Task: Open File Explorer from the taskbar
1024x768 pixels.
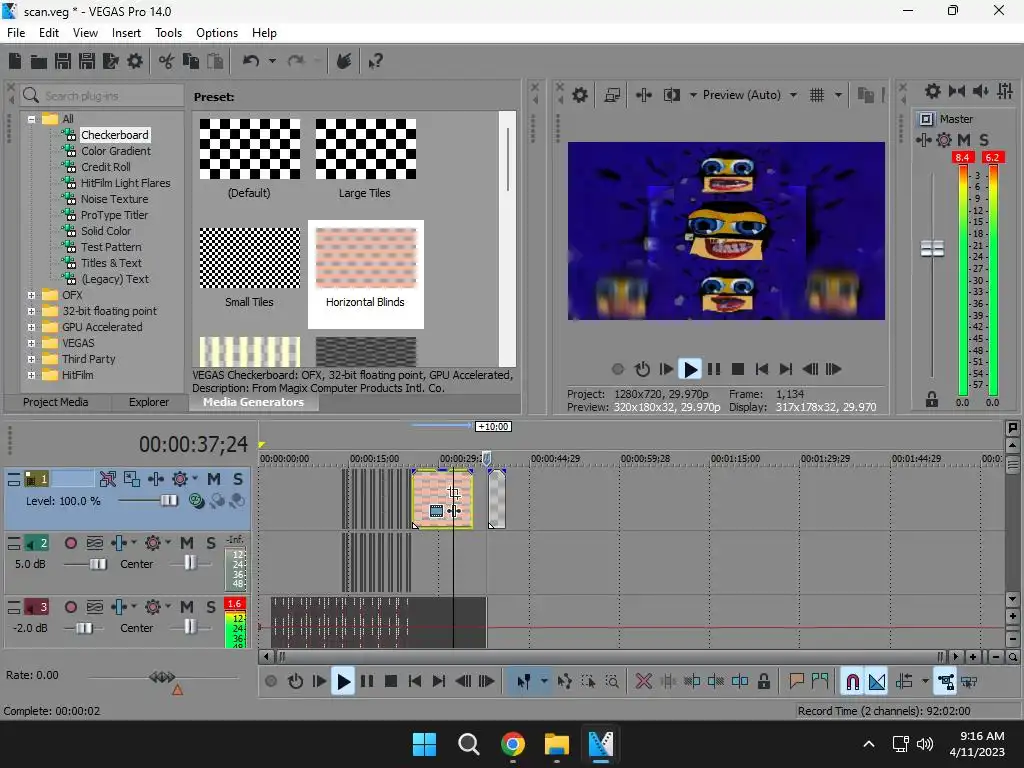Action: (556, 744)
